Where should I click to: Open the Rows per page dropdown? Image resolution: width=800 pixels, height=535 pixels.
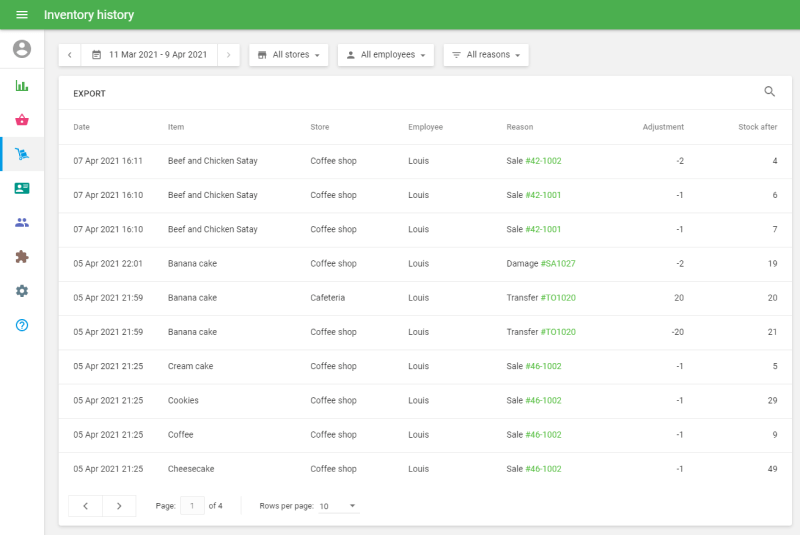(x=338, y=506)
